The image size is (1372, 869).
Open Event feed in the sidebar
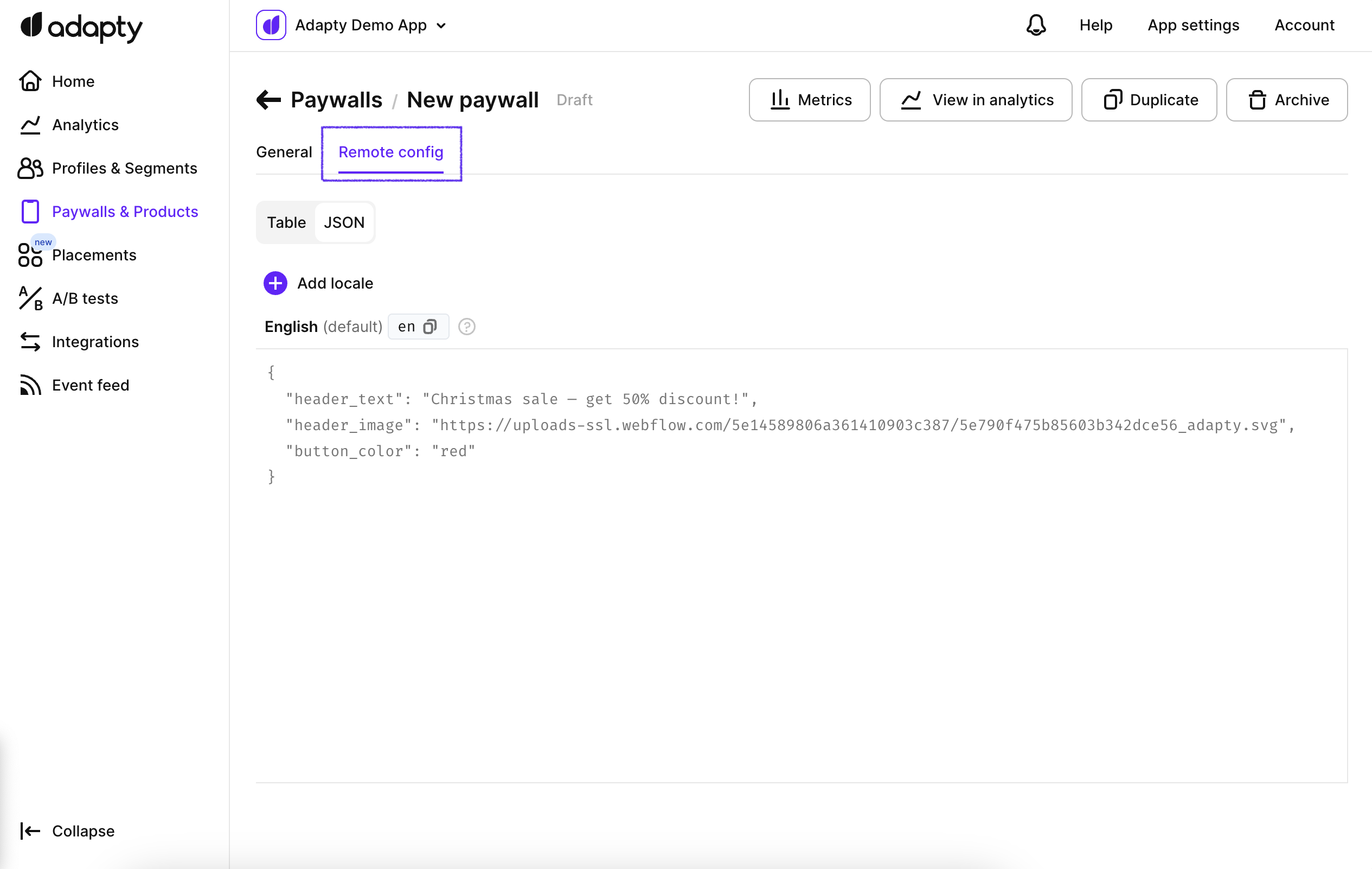pos(90,385)
